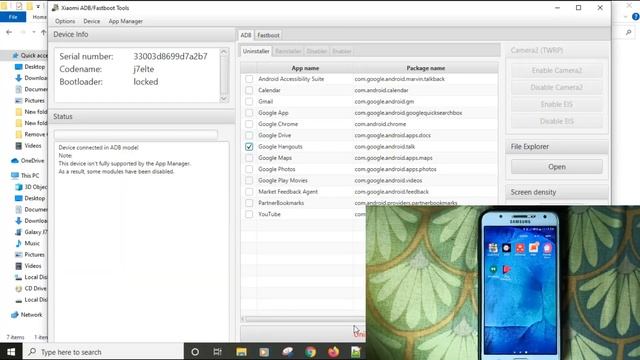Click the taskbar search box
This screenshot has height=360, width=640.
pyautogui.click(x=104, y=351)
